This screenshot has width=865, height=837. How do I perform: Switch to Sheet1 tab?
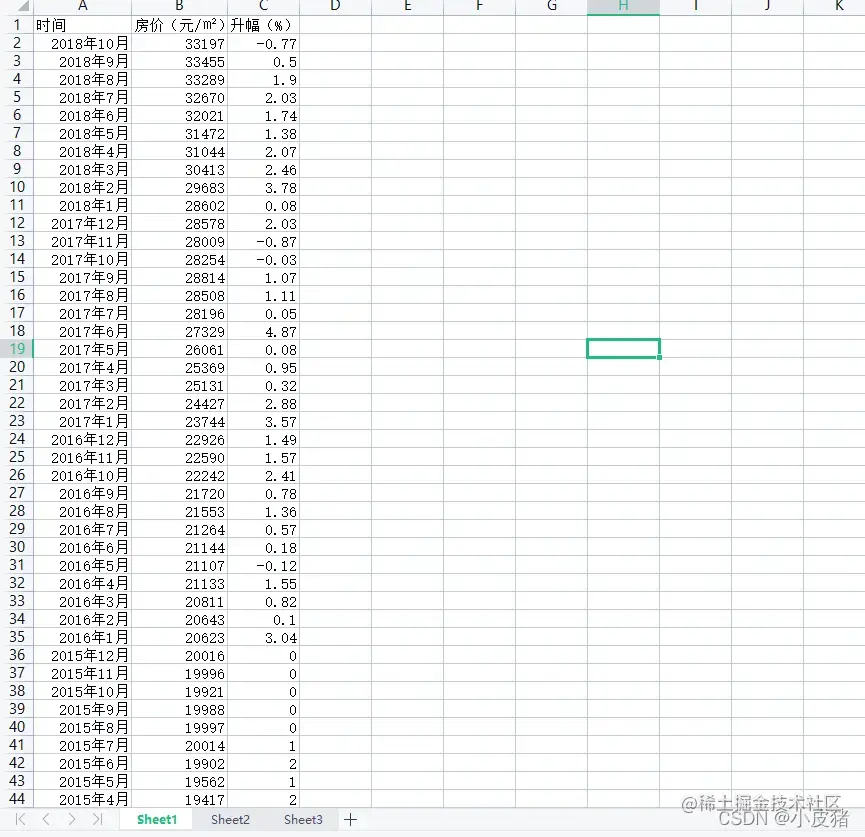click(157, 819)
